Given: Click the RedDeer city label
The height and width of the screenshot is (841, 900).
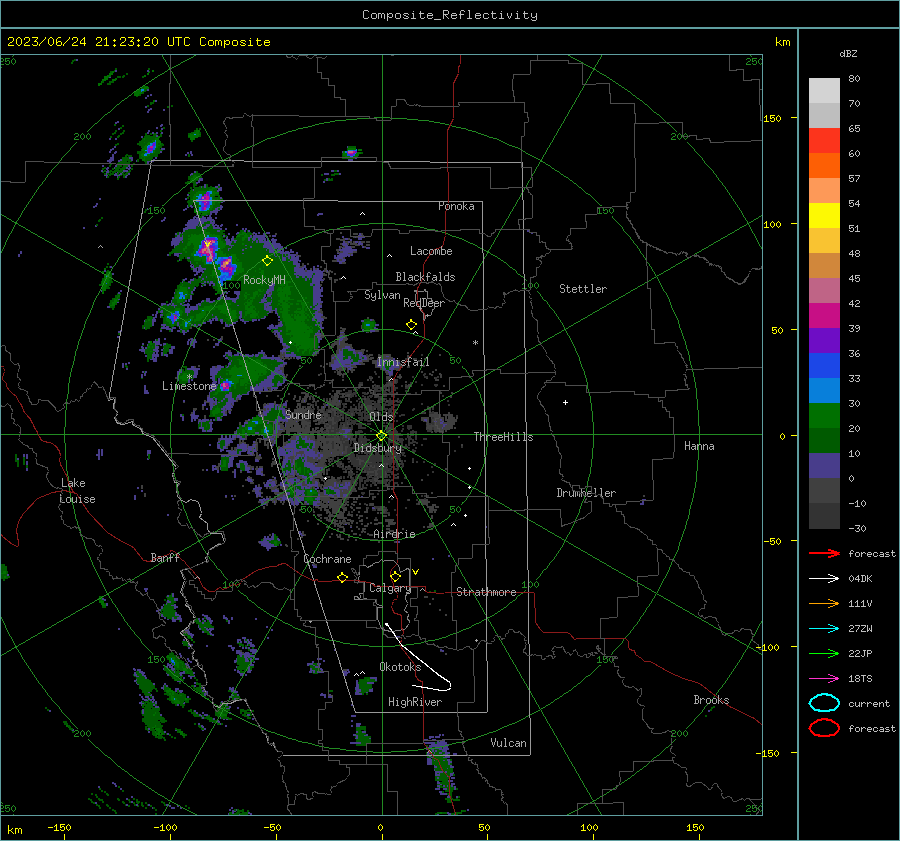Looking at the screenshot, I should [x=424, y=303].
